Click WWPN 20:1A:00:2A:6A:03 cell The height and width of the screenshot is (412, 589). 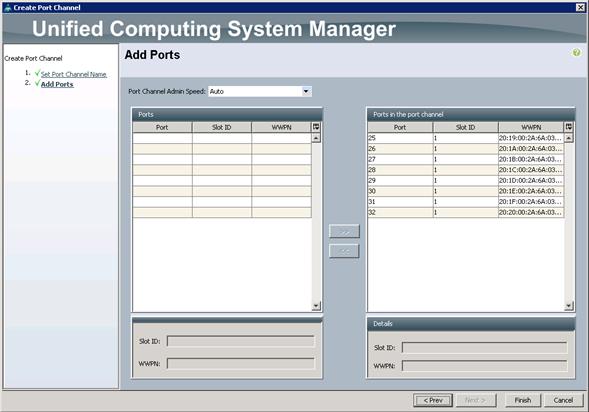531,149
